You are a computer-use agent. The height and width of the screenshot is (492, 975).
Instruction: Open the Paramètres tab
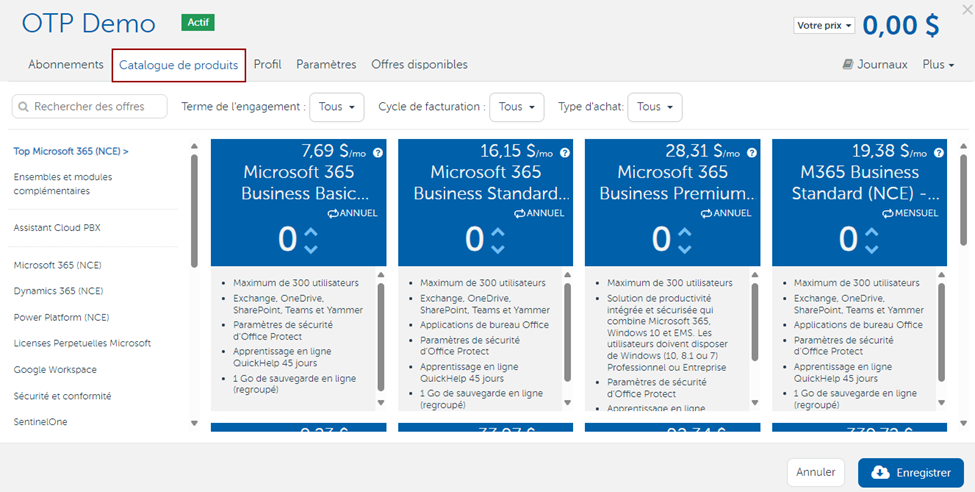(326, 65)
